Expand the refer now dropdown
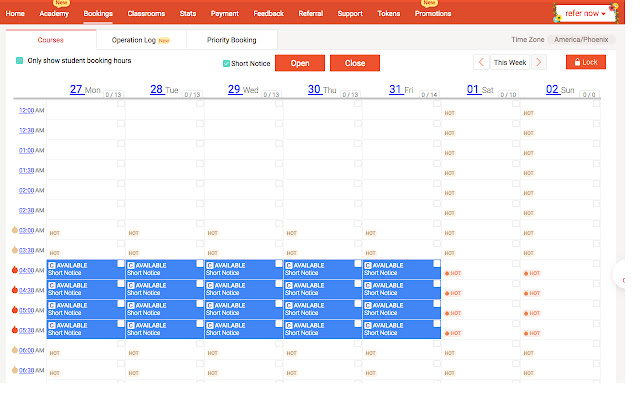 click(585, 13)
